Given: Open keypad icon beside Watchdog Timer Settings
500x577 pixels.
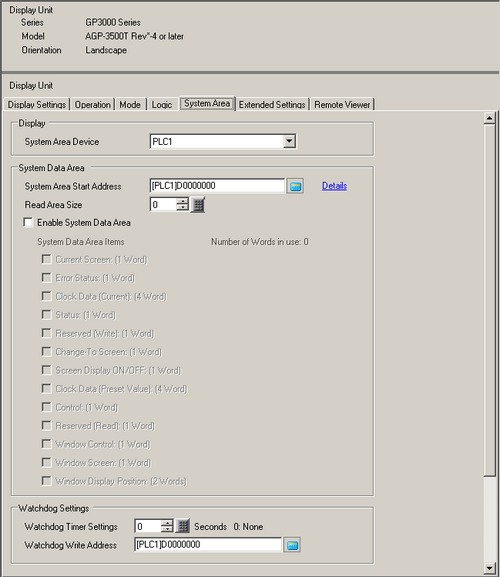Looking at the screenshot, I should [x=182, y=527].
